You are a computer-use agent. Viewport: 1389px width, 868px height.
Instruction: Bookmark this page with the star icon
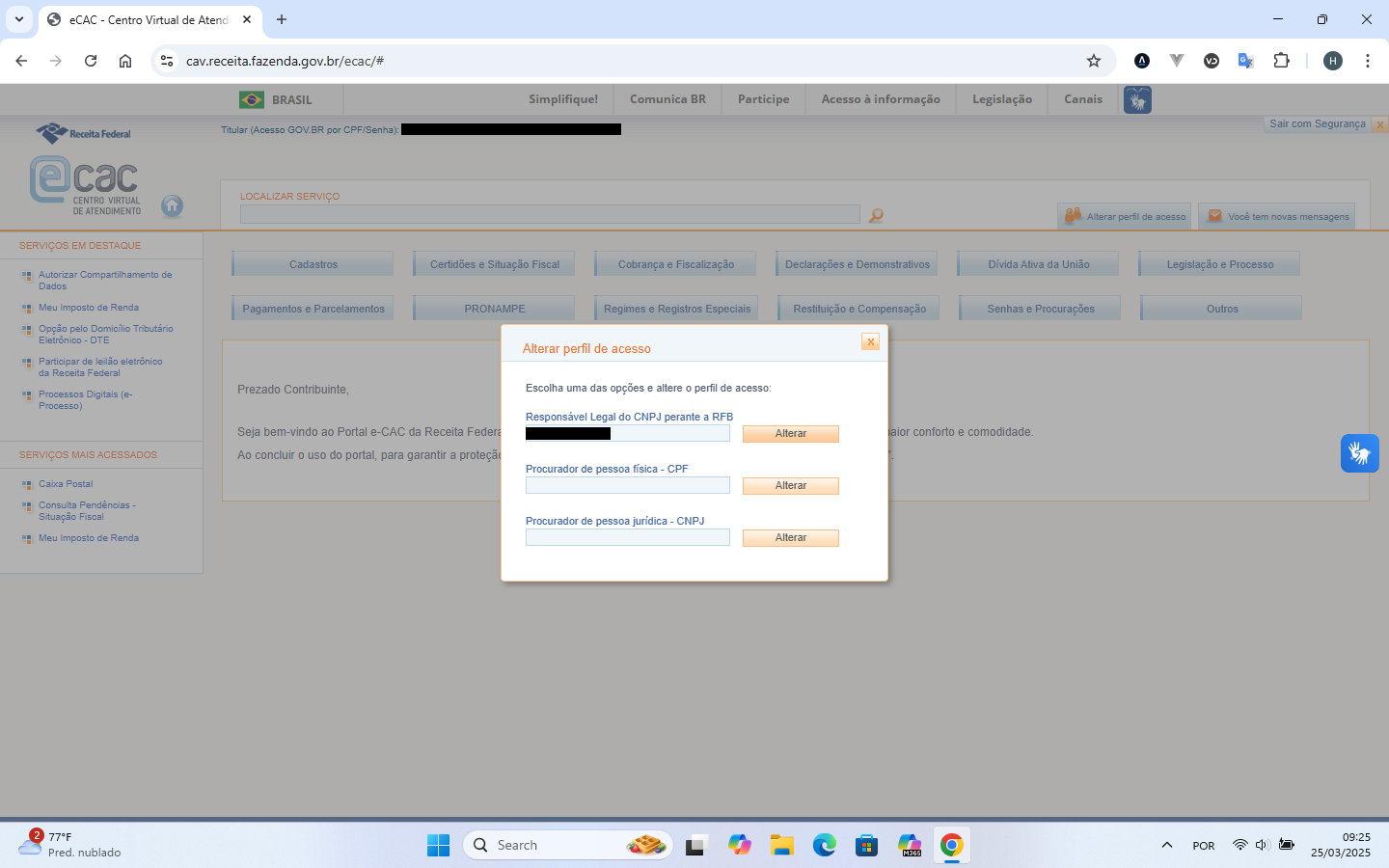[1094, 61]
